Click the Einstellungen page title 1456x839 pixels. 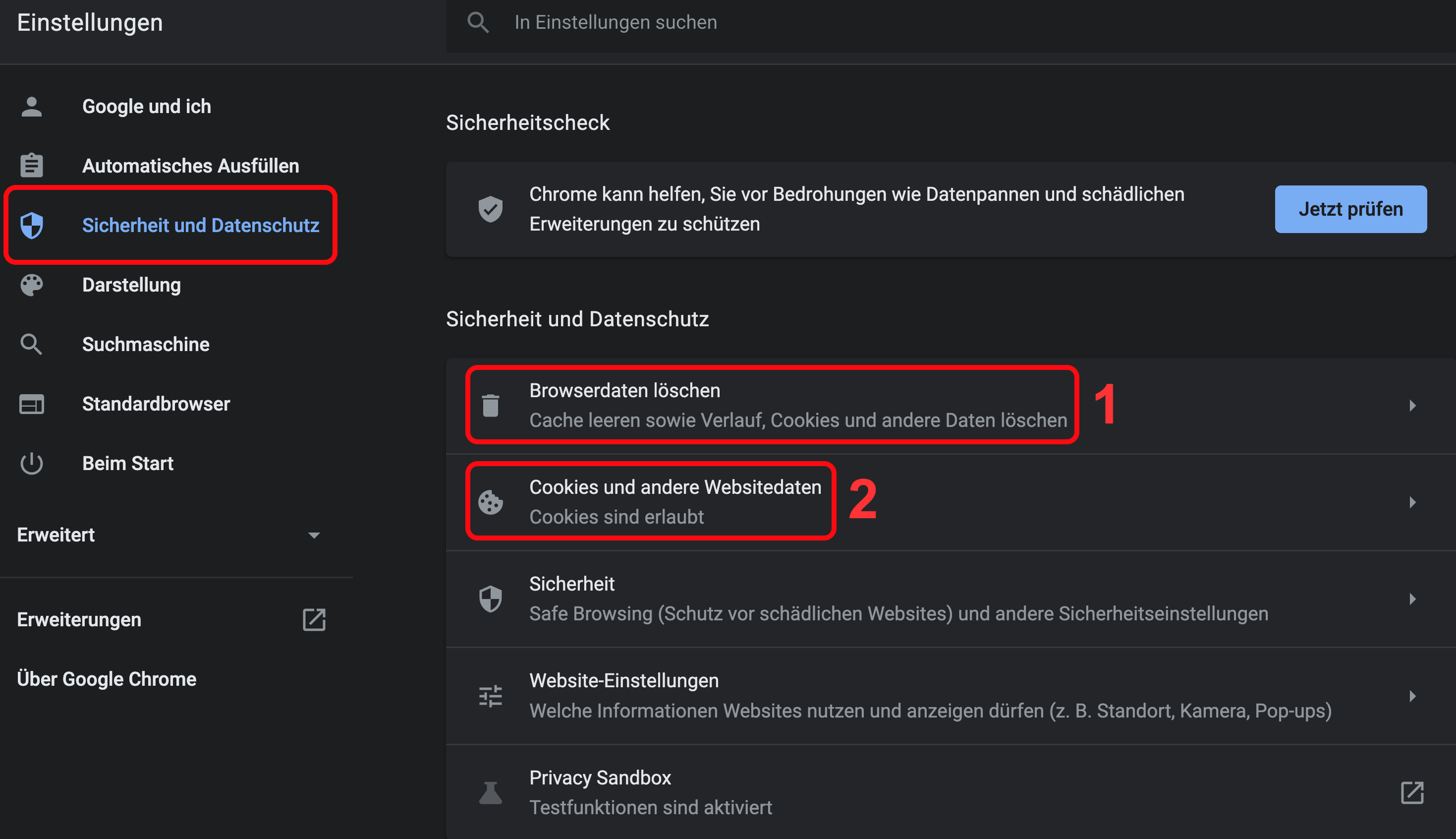(x=90, y=22)
